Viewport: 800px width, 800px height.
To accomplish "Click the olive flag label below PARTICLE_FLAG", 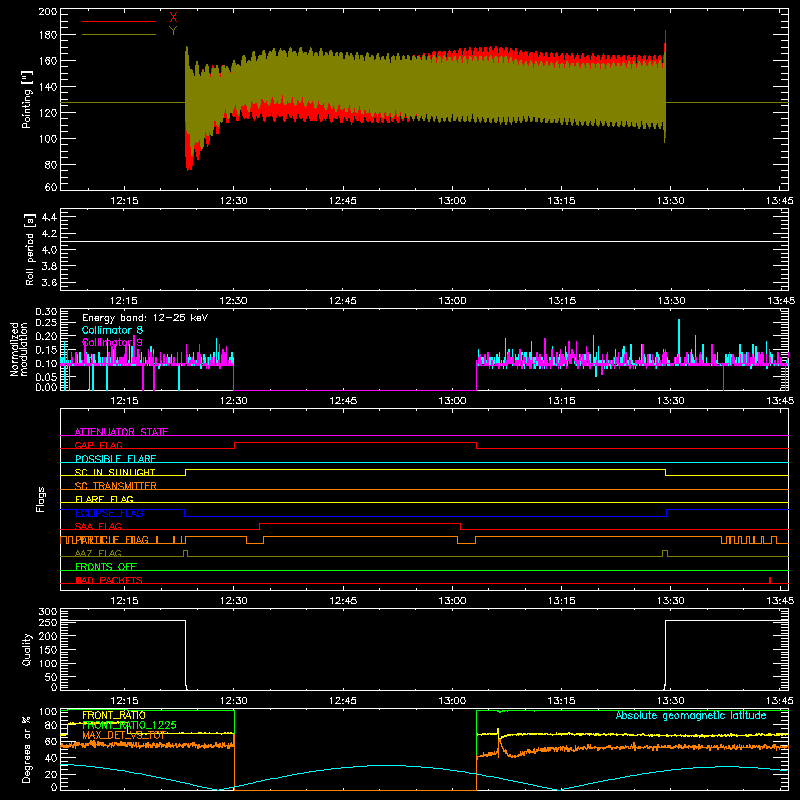I will (x=98, y=553).
